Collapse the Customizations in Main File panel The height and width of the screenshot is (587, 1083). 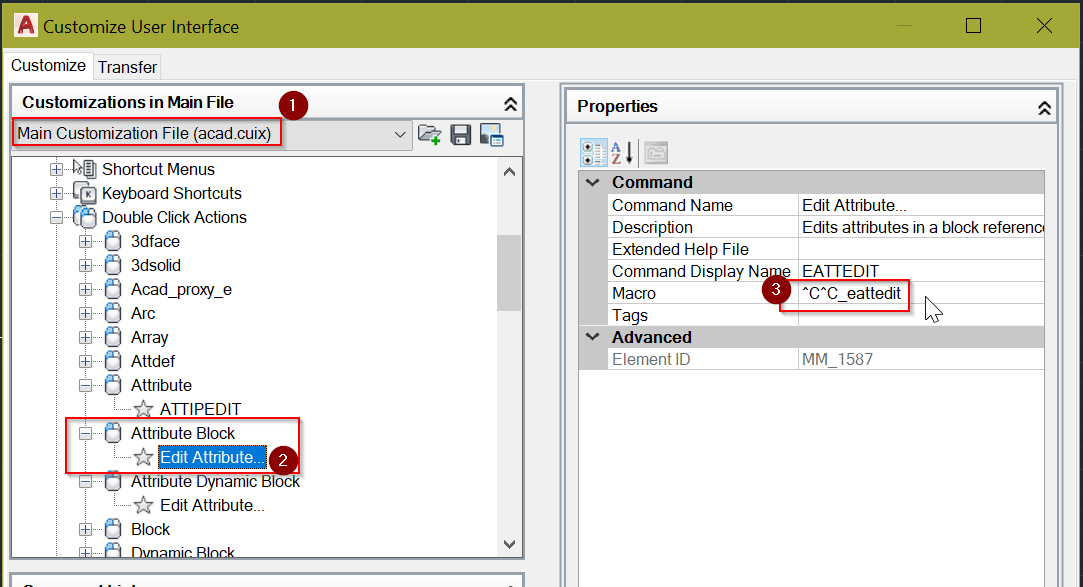[510, 103]
